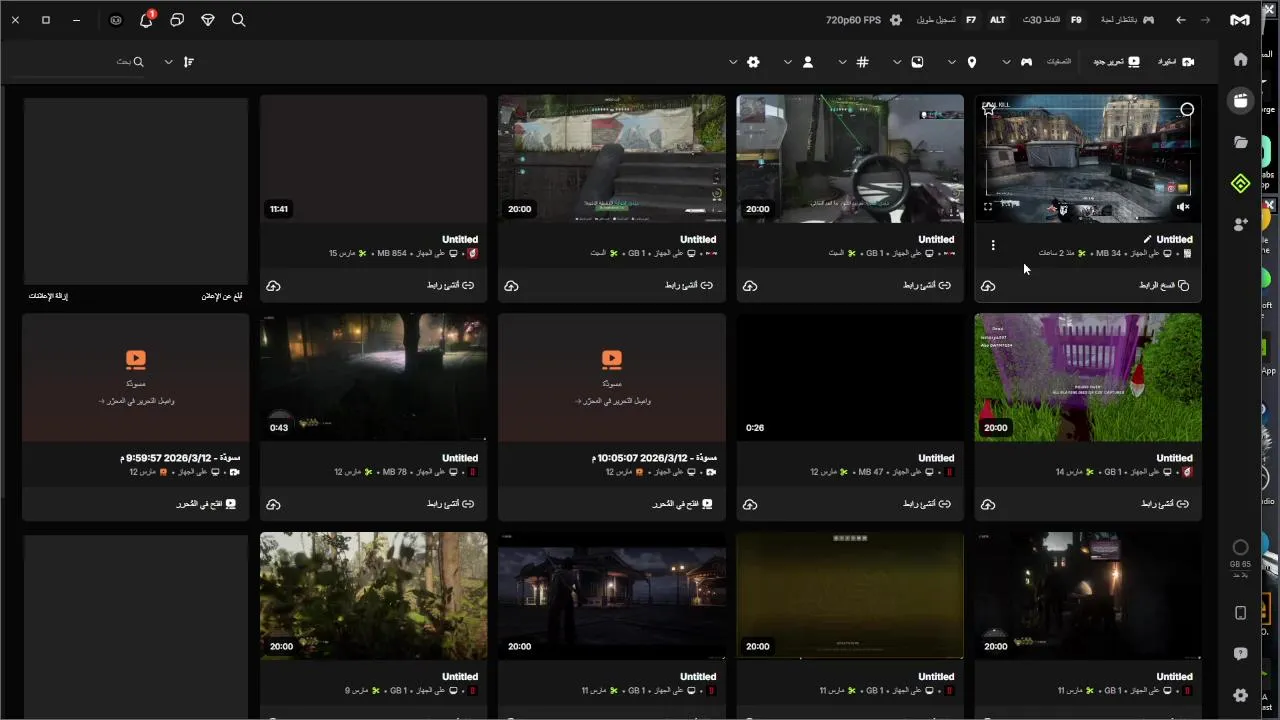Unmute the first clip preview
Viewport: 1280px width, 720px height.
point(1183,207)
